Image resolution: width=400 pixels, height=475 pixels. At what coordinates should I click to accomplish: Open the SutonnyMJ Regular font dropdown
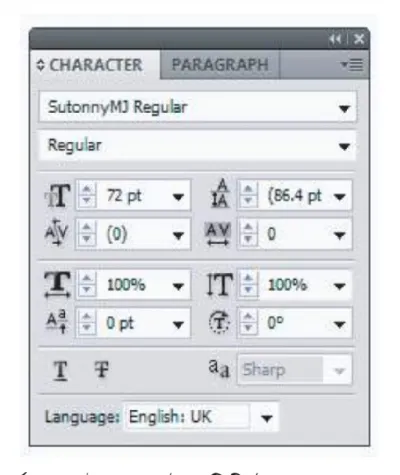point(198,107)
